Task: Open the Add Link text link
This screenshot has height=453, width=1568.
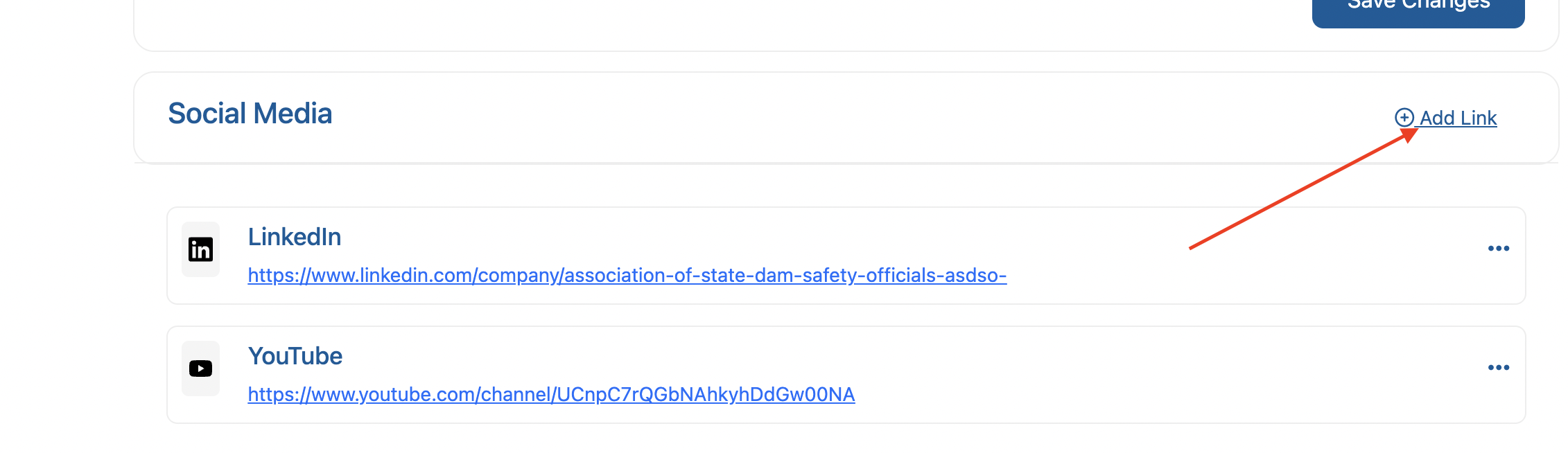Action: click(1457, 118)
